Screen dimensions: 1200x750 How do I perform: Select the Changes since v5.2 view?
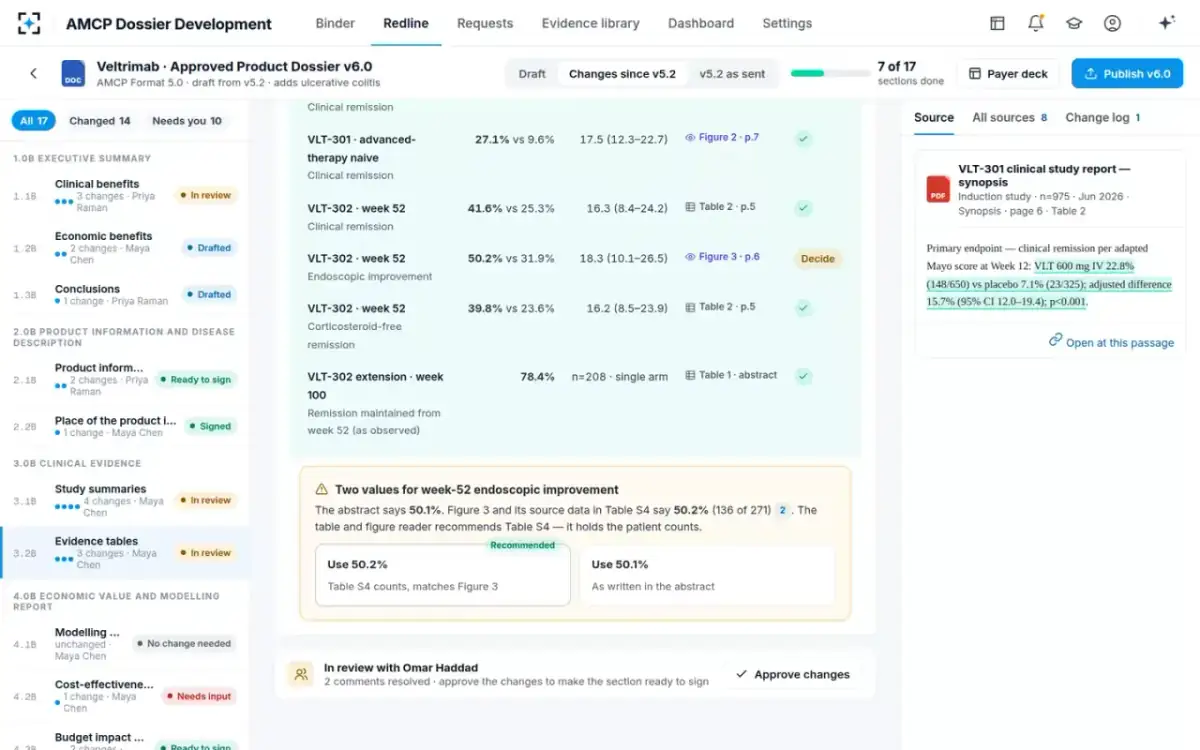tap(622, 74)
